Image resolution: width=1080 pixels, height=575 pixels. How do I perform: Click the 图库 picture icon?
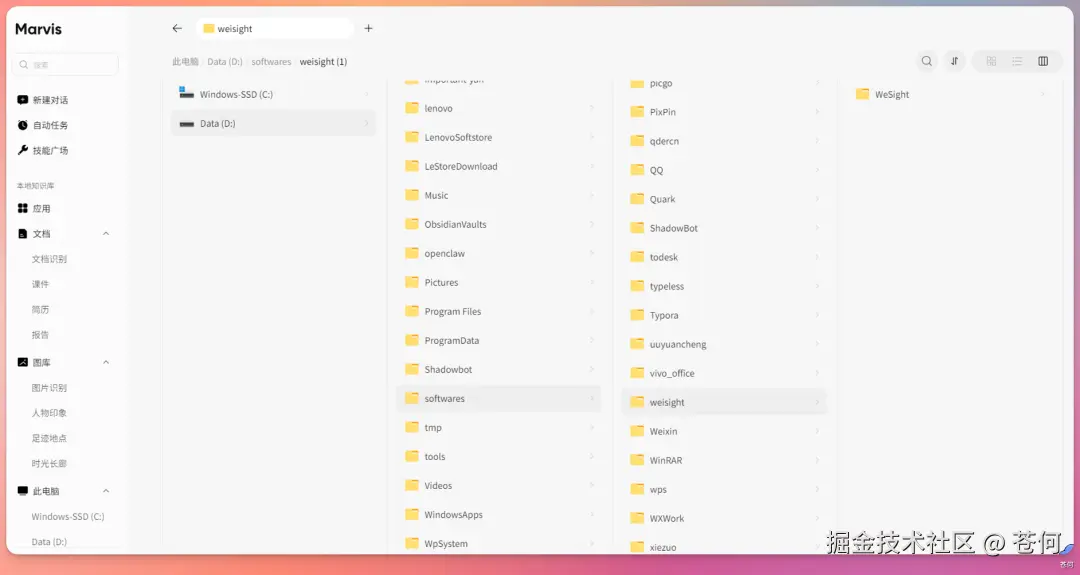pyautogui.click(x=23, y=362)
